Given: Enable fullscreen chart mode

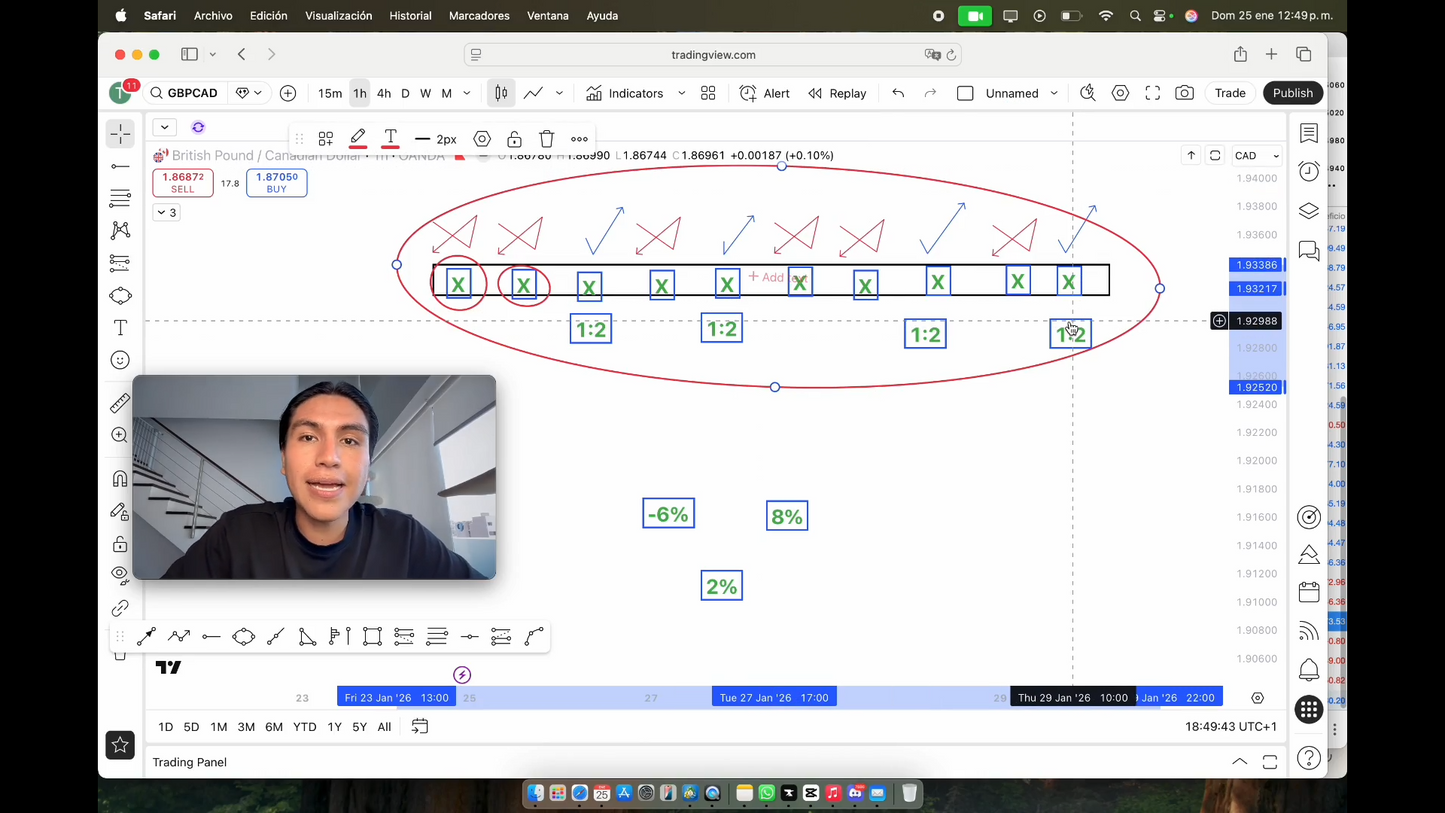Looking at the screenshot, I should pyautogui.click(x=1152, y=93).
